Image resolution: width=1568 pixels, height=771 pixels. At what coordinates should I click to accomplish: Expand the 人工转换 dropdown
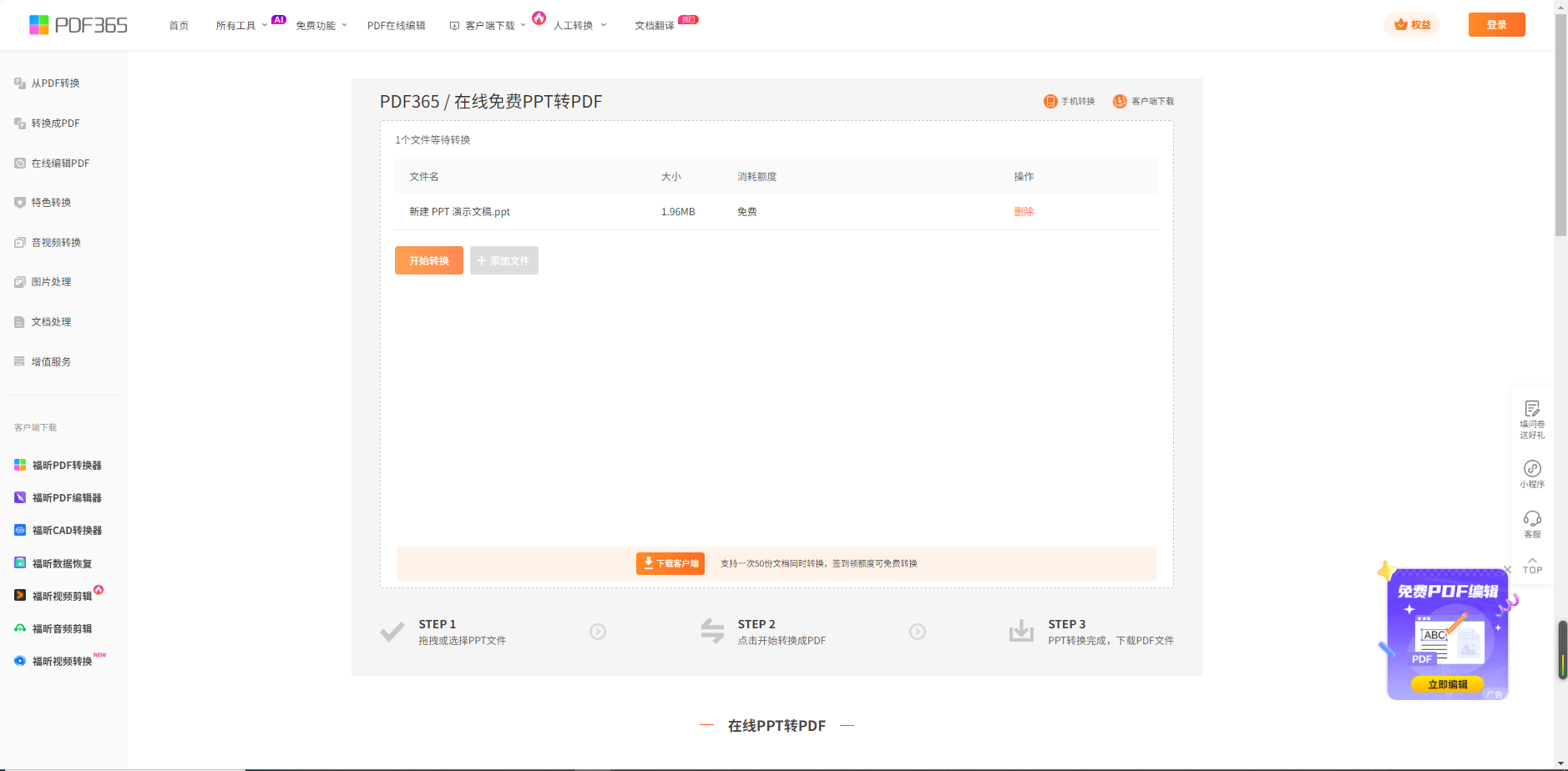579,26
